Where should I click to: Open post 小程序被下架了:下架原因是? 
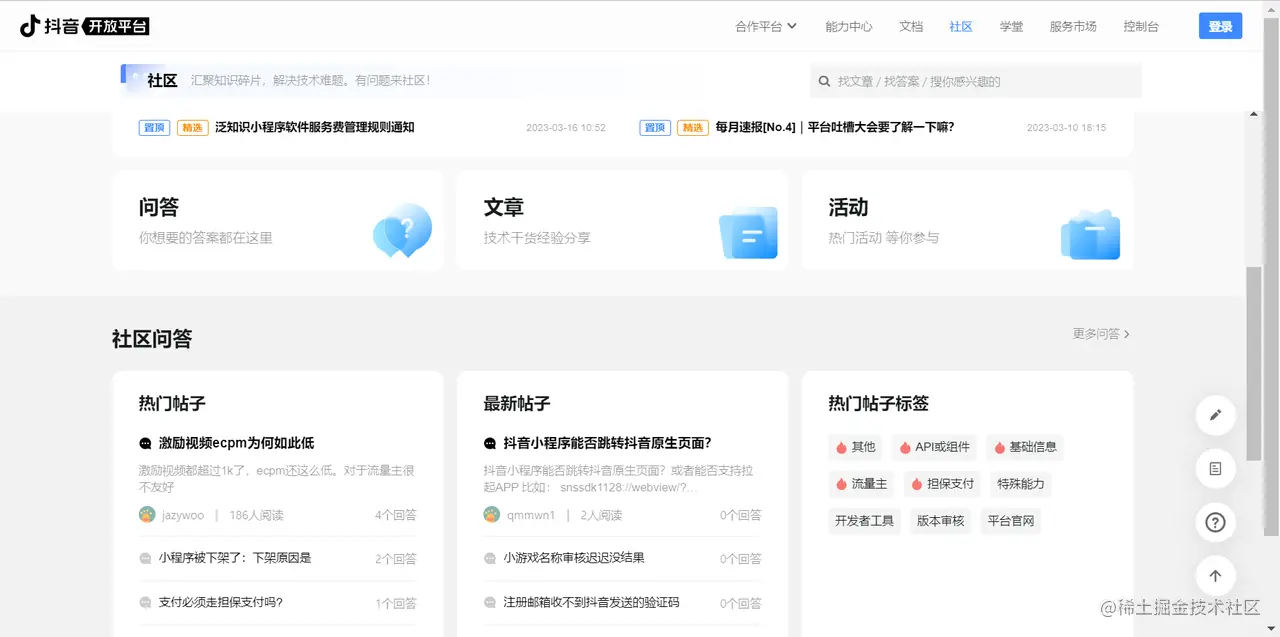[x=235, y=558]
